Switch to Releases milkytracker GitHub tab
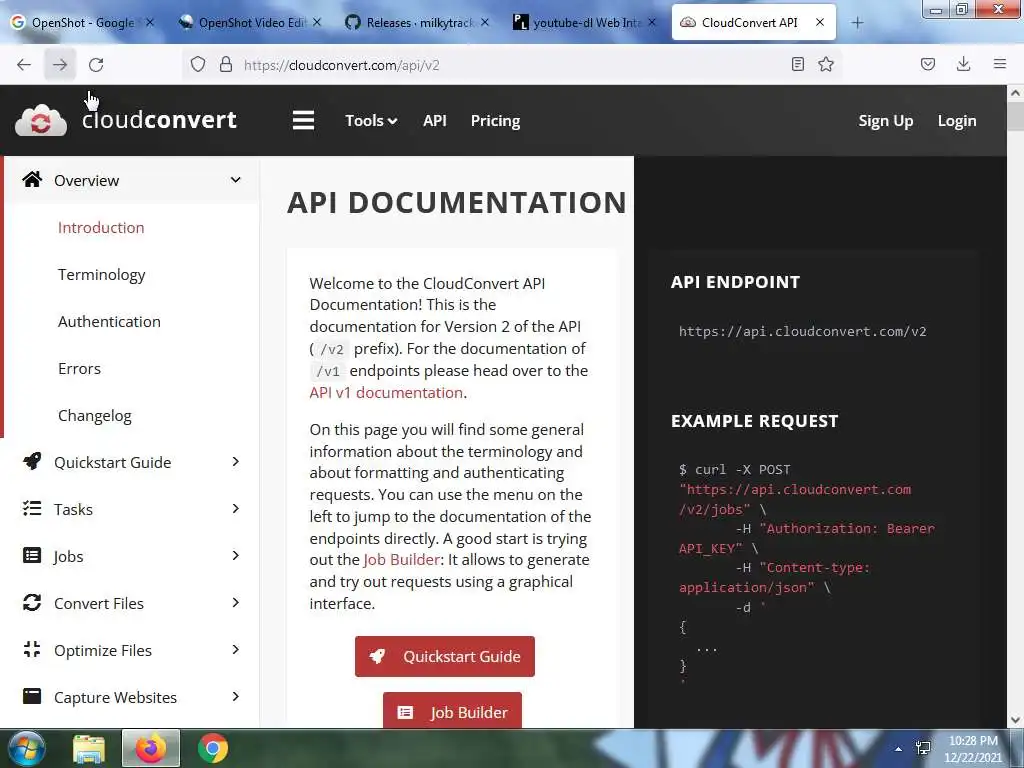Screen dimensions: 1024x768 pyautogui.click(x=418, y=23)
